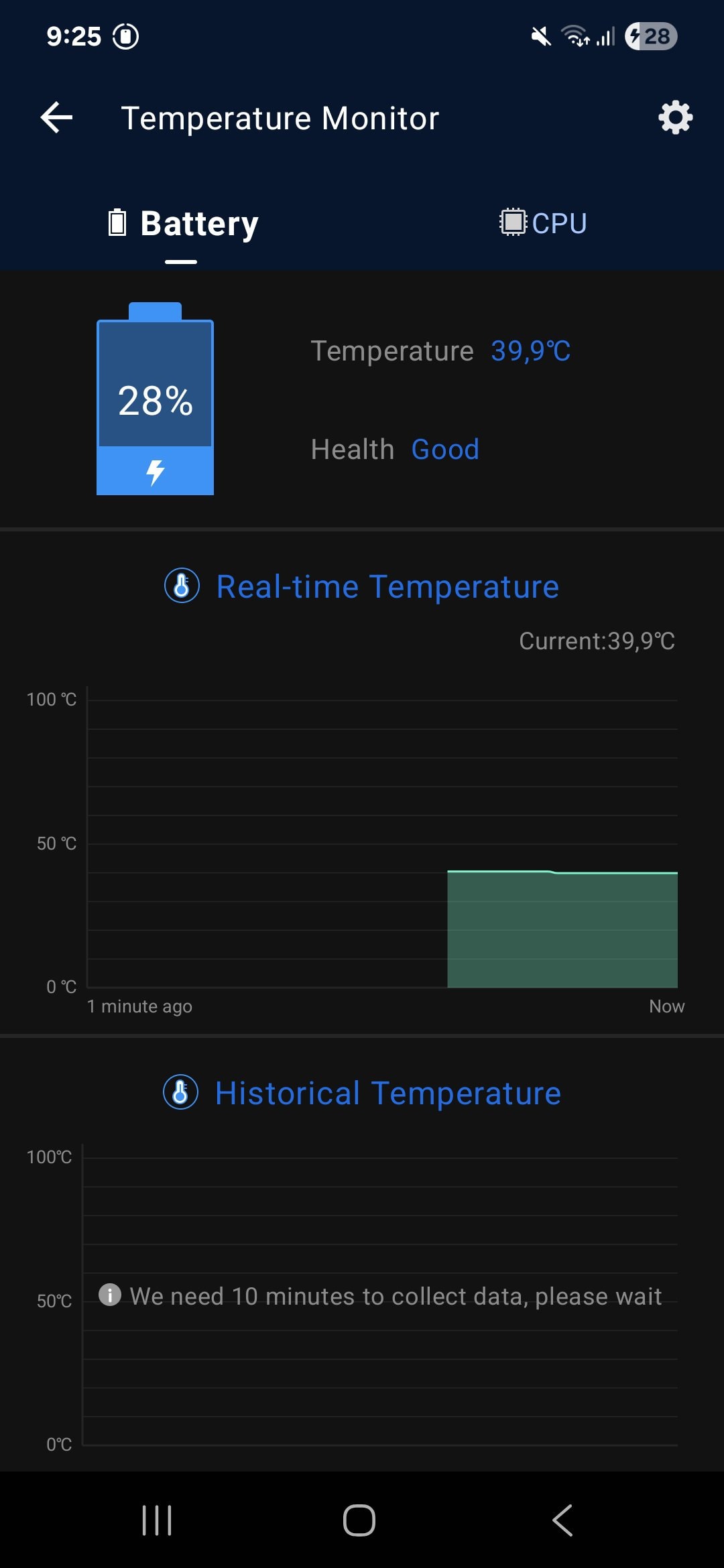Tap the green real-time temperature graph area
This screenshot has width=724, height=1568.
tap(562, 929)
